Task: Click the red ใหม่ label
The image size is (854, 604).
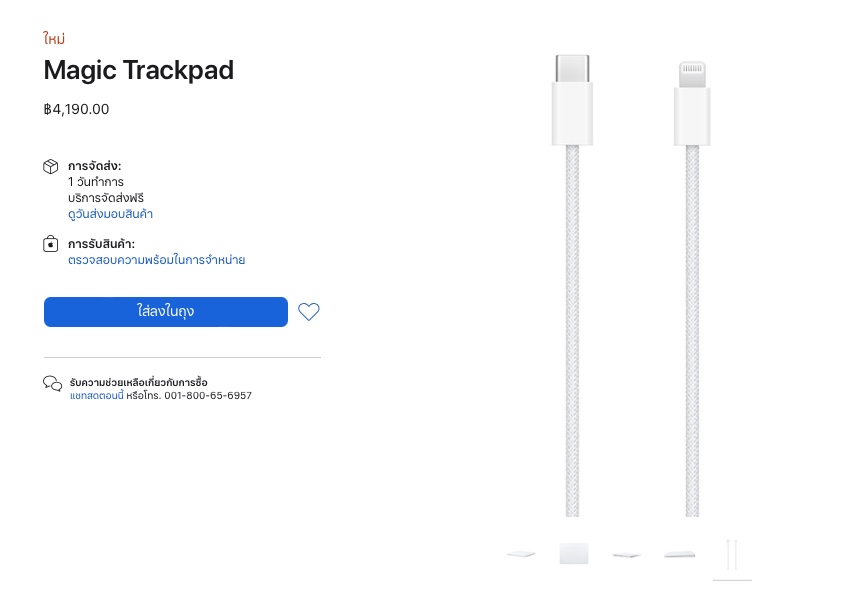Action: (54, 39)
